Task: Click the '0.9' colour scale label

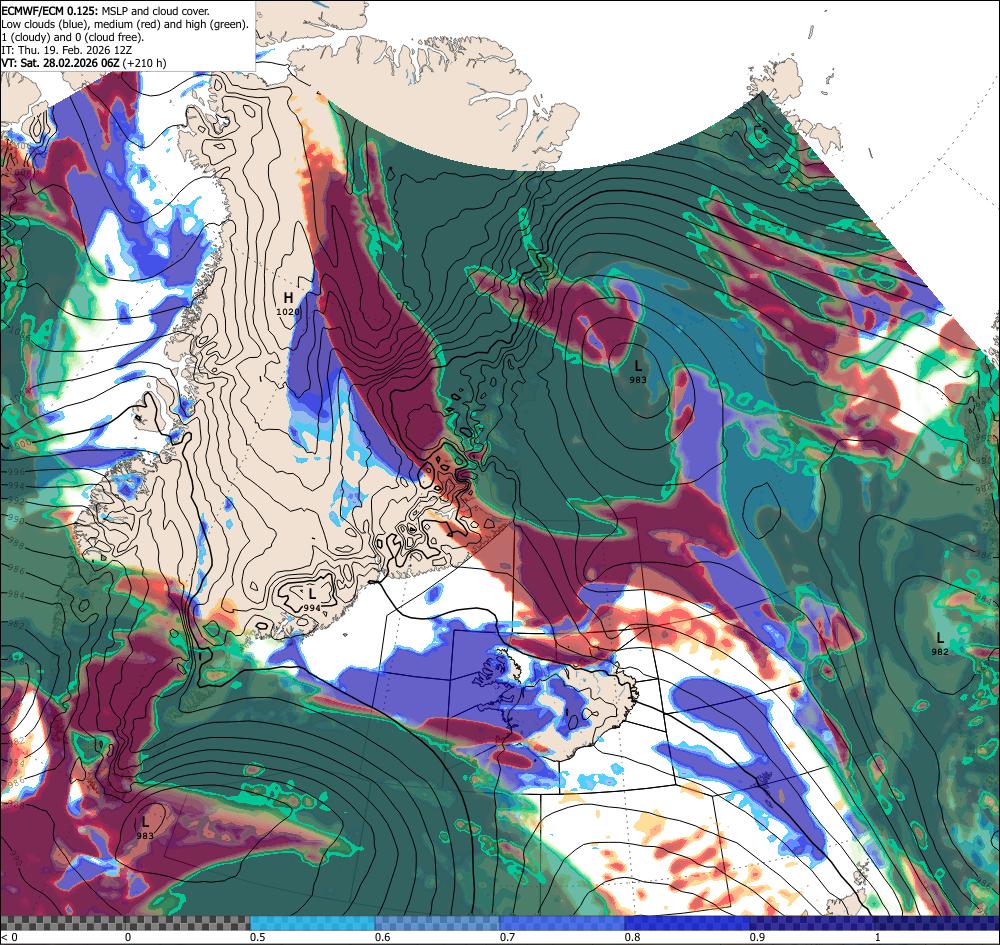Action: pyautogui.click(x=758, y=937)
